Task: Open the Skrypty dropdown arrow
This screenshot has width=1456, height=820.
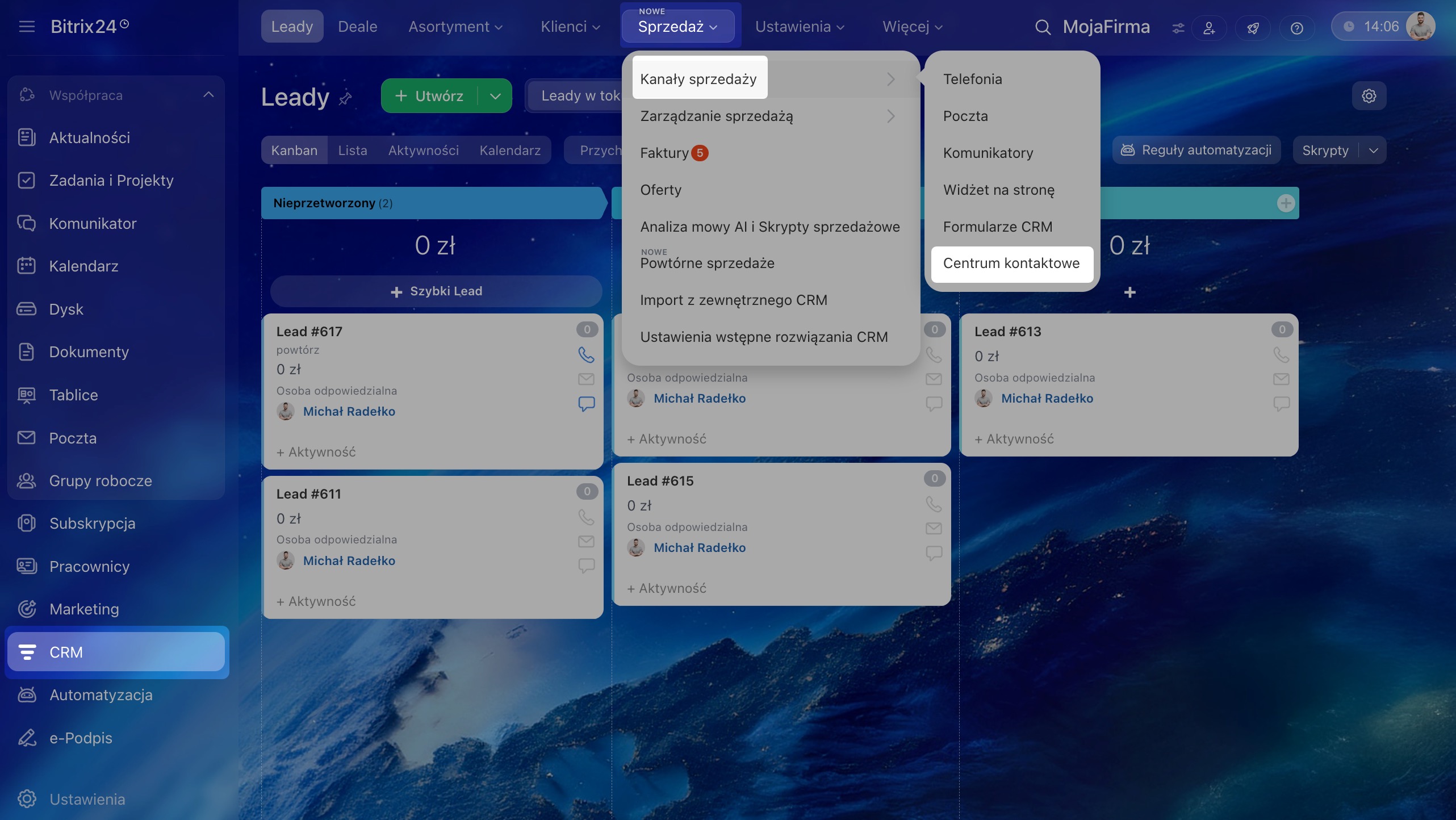Action: click(x=1373, y=150)
